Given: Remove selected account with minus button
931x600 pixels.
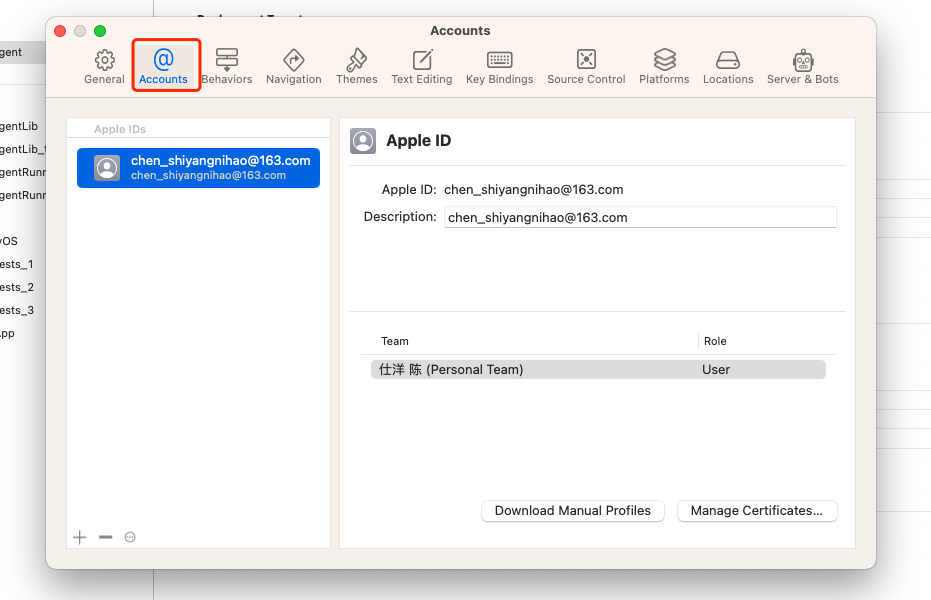Looking at the screenshot, I should coord(105,538).
